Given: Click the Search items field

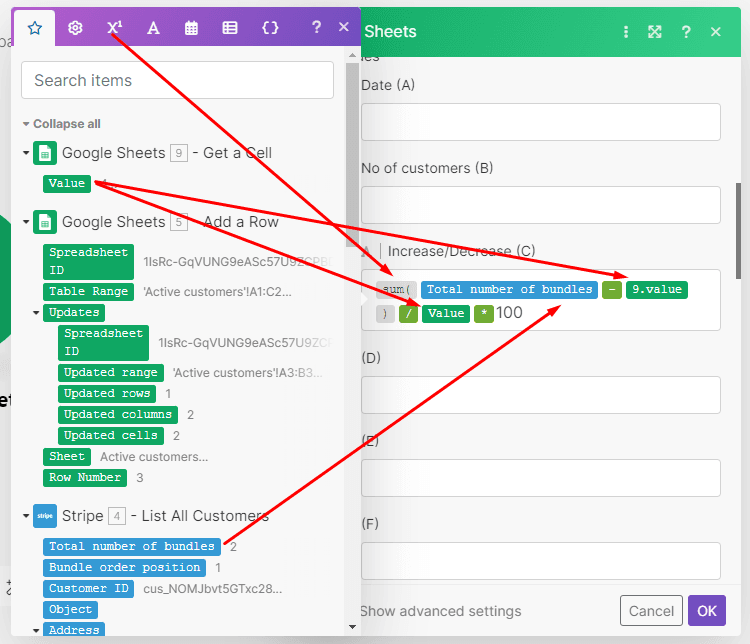Looking at the screenshot, I should click(x=177, y=80).
